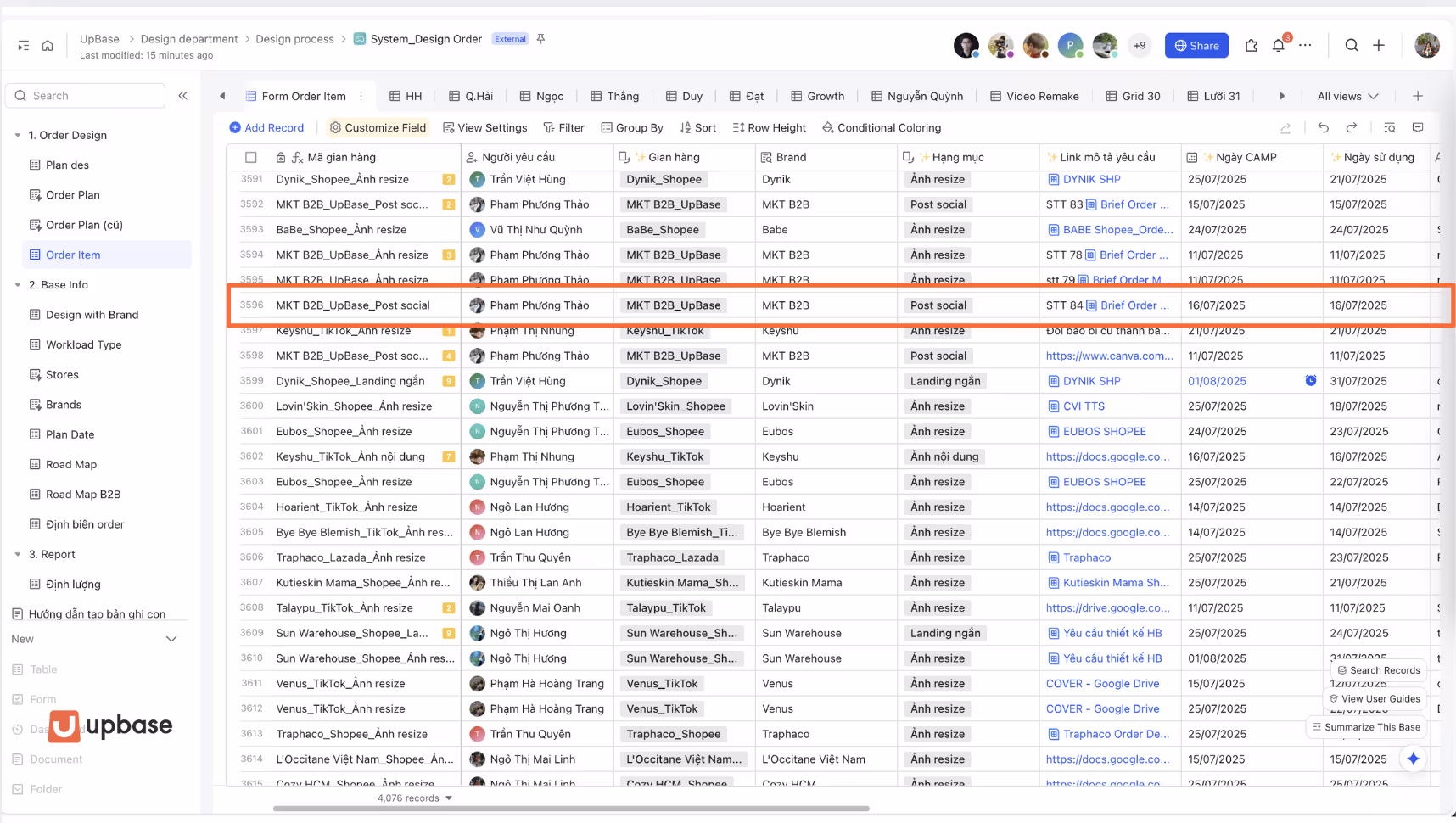Screen dimensions: 1456x823
Task: Open the canva.com link in row 3598
Action: pyautogui.click(x=1110, y=356)
